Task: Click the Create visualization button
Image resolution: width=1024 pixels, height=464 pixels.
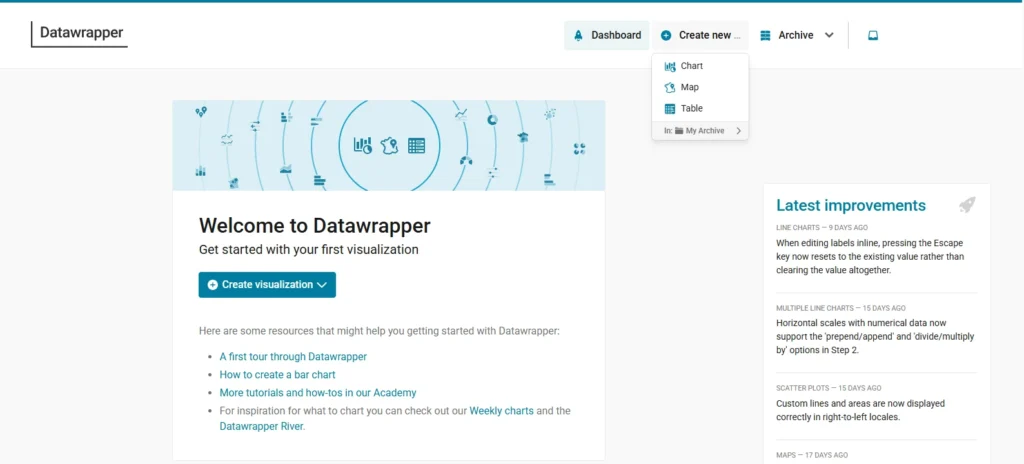Action: point(267,285)
